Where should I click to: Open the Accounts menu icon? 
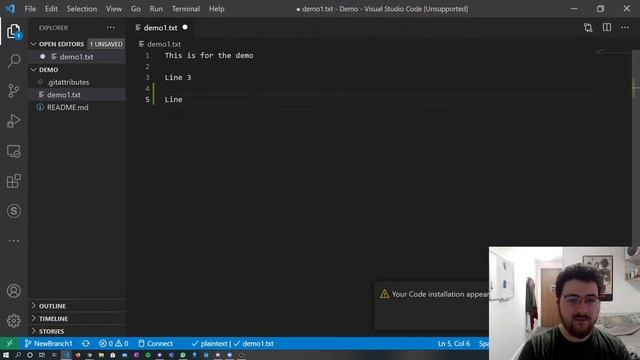pos(13,291)
